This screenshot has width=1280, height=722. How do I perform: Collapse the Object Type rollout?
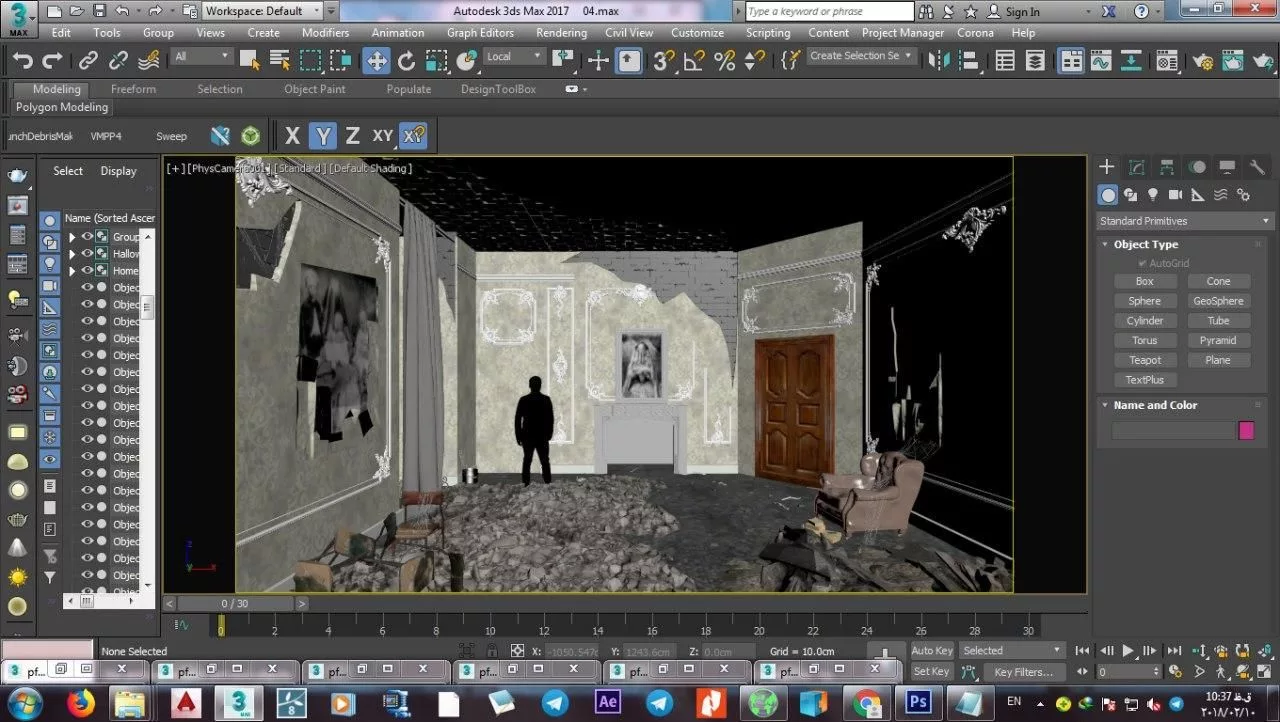click(x=1146, y=244)
